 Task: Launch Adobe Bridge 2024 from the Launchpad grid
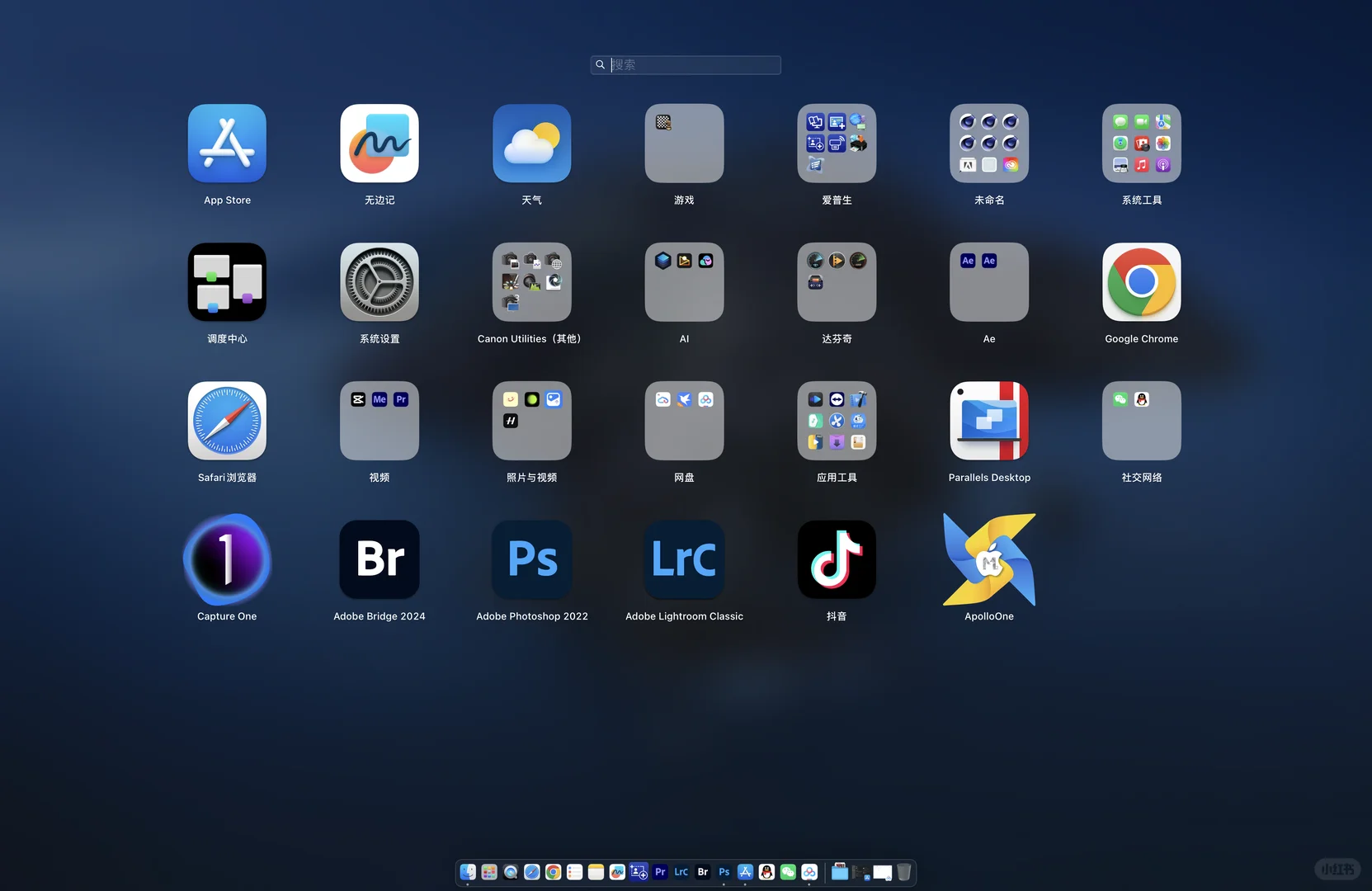pyautogui.click(x=380, y=559)
